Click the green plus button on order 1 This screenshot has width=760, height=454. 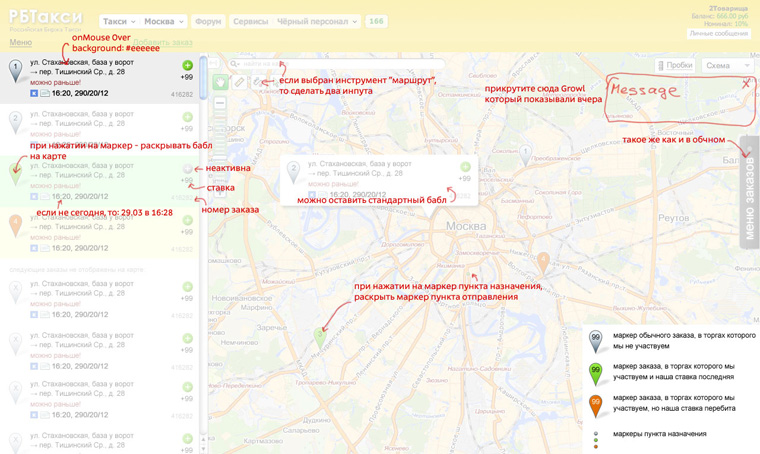187,65
